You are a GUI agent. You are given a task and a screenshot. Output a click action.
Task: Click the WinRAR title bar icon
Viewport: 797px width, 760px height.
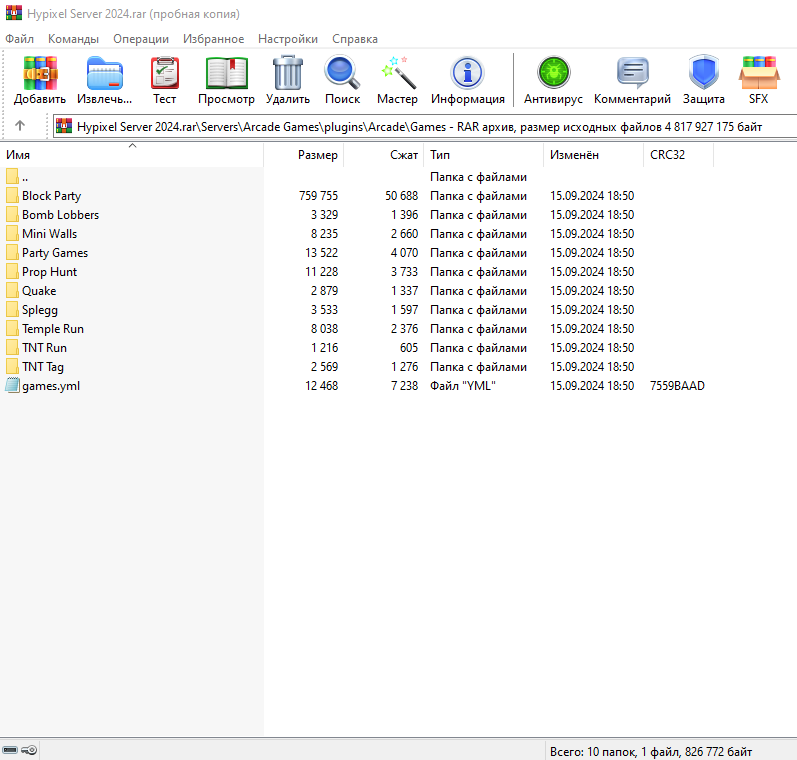[14, 13]
